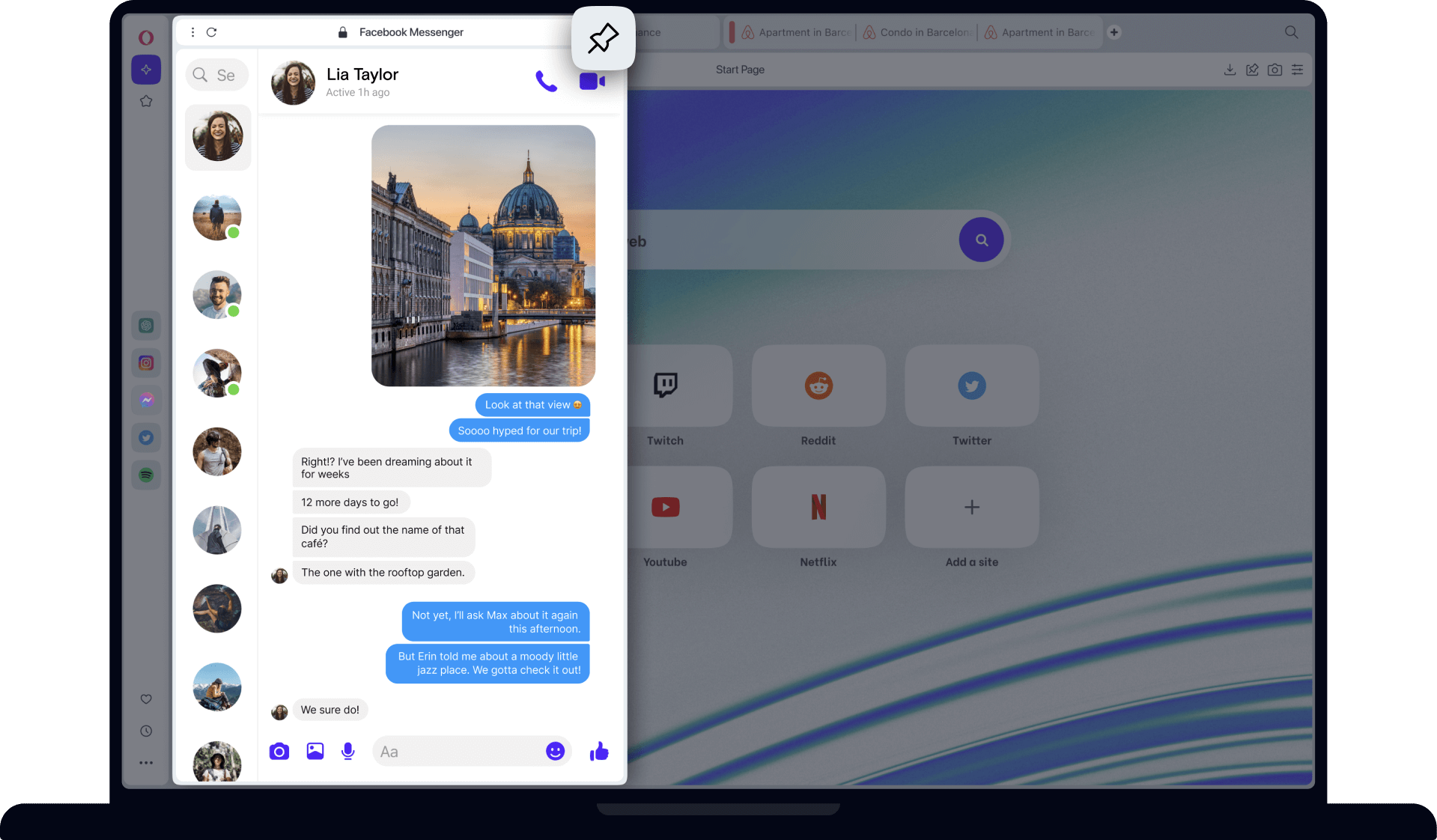
Task: Open Instagram from the sidebar
Action: (146, 362)
